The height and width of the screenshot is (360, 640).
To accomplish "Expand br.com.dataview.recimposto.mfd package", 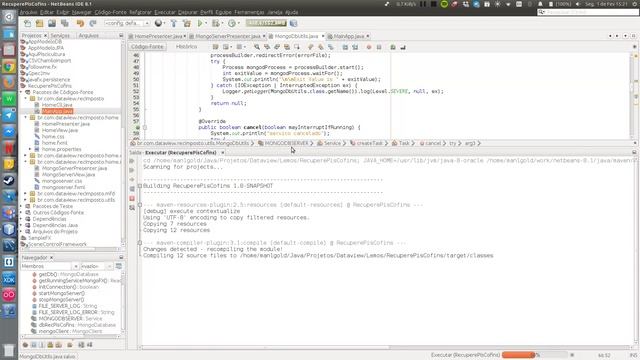I will coord(26,193).
